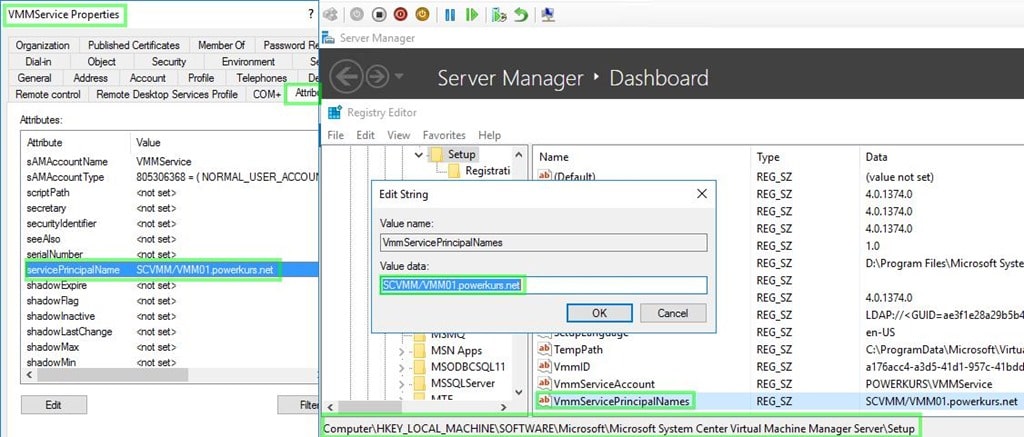Click the Ctrl+Alt+Delete icon in VM toolbar
The width and height of the screenshot is (1024, 437).
tap(330, 14)
